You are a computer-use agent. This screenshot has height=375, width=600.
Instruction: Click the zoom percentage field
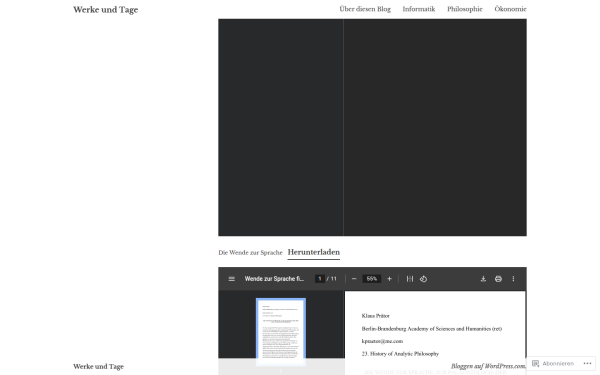(x=372, y=279)
